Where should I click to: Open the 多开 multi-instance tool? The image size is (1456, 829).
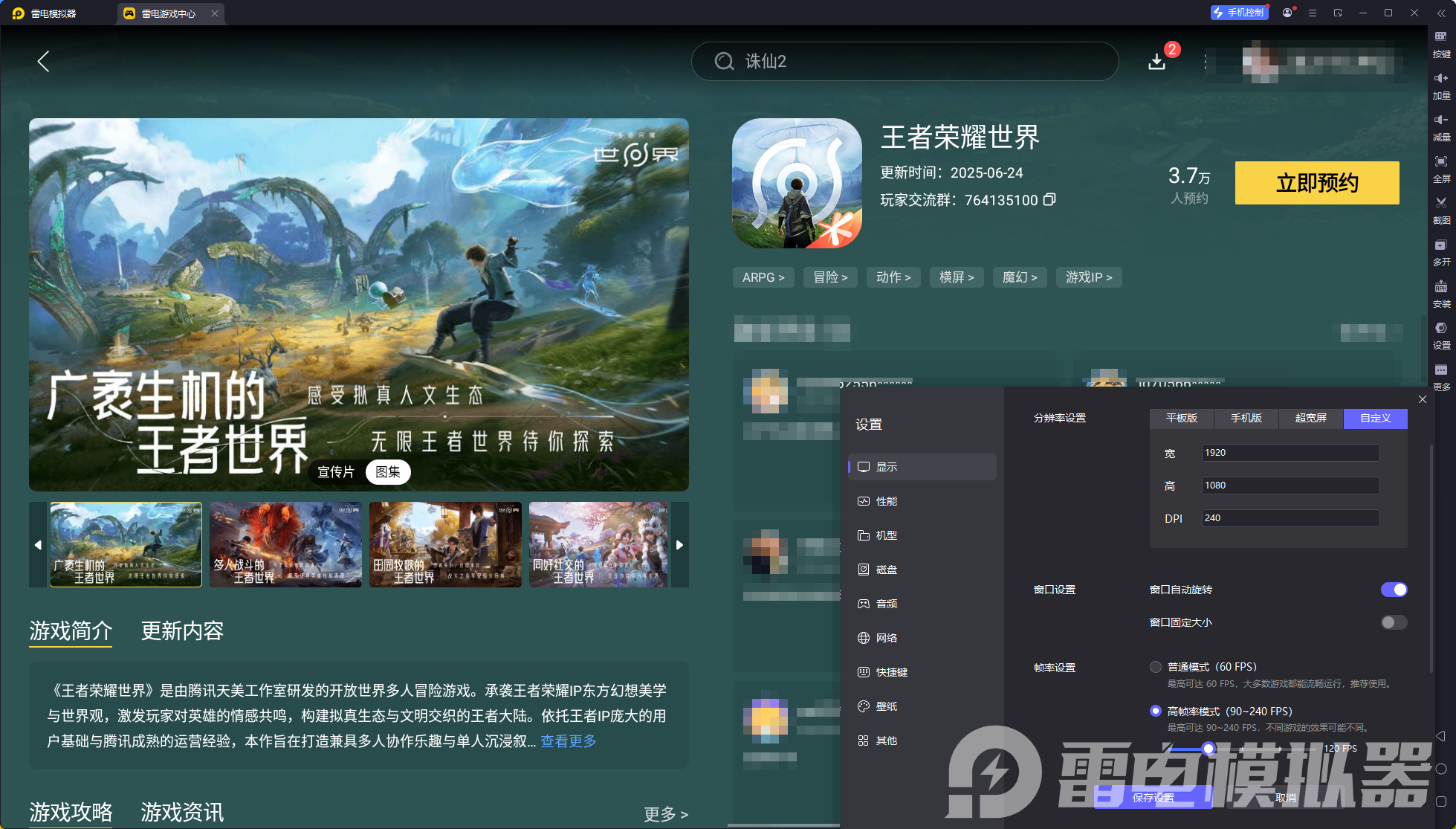pos(1441,253)
